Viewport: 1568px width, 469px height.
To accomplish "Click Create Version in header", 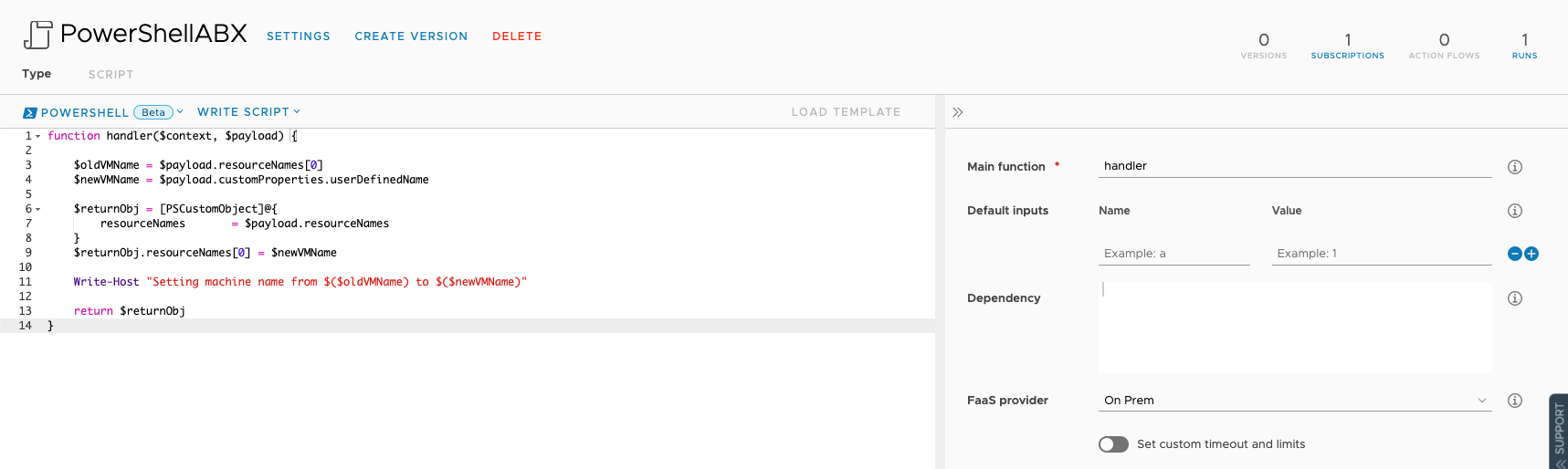I will pos(411,36).
